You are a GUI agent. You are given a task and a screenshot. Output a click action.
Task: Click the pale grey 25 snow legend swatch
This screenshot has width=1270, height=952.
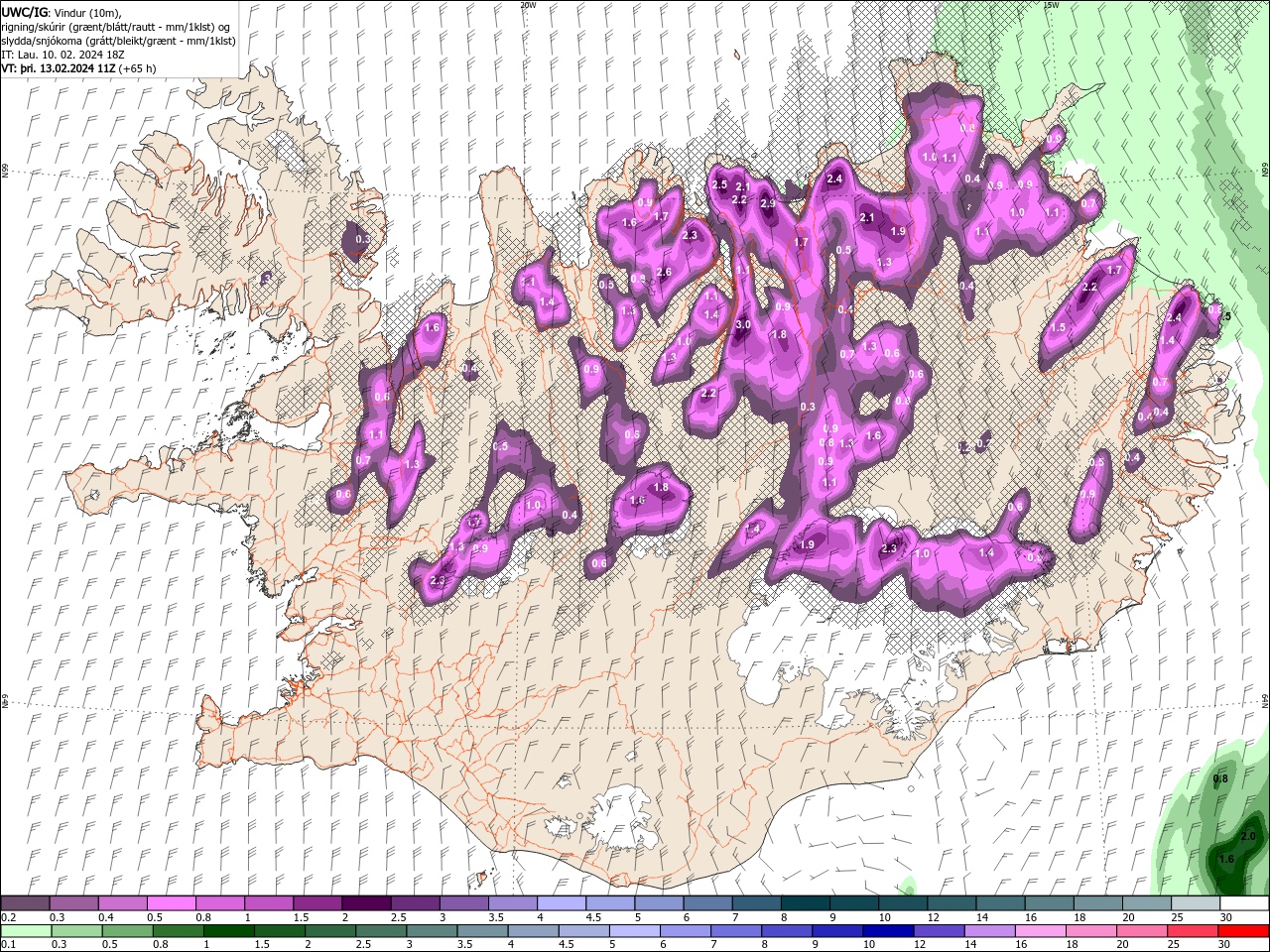[1195, 902]
